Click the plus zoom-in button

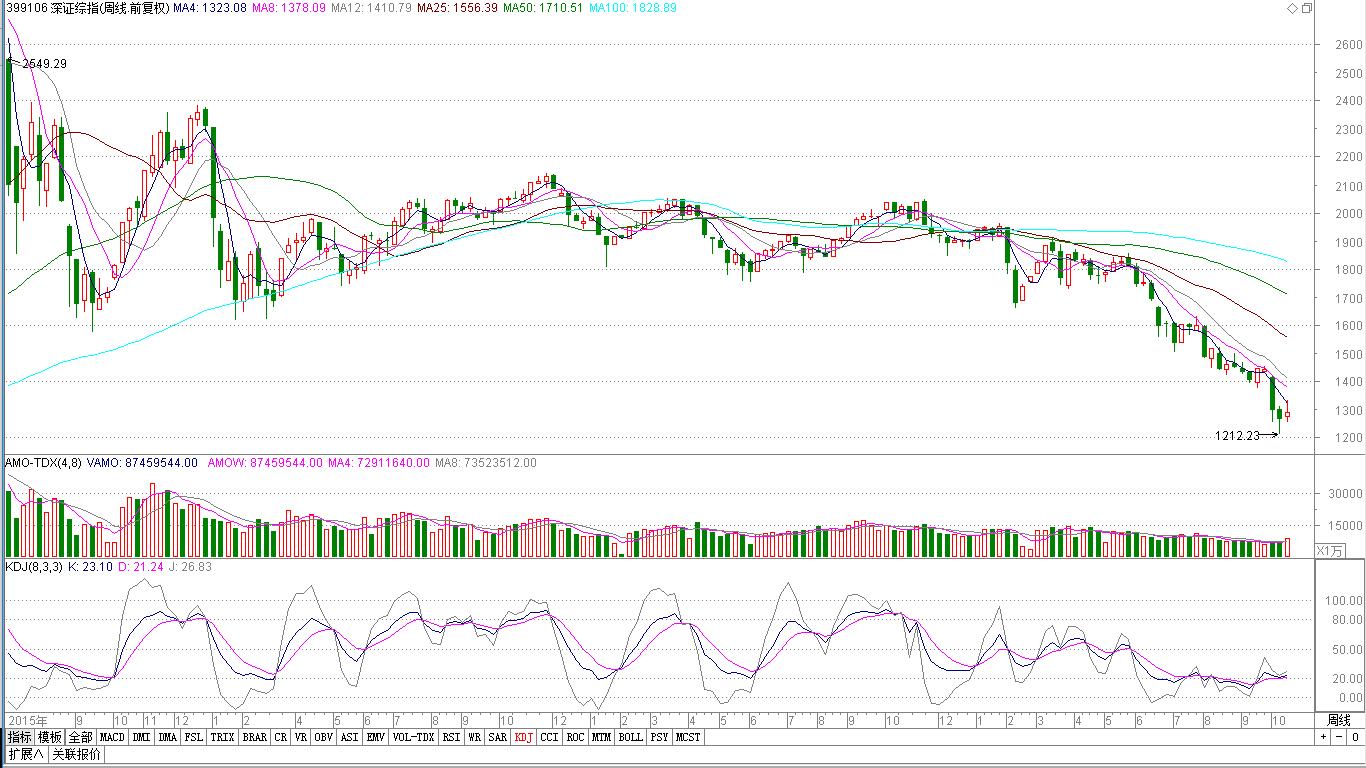coord(1323,737)
